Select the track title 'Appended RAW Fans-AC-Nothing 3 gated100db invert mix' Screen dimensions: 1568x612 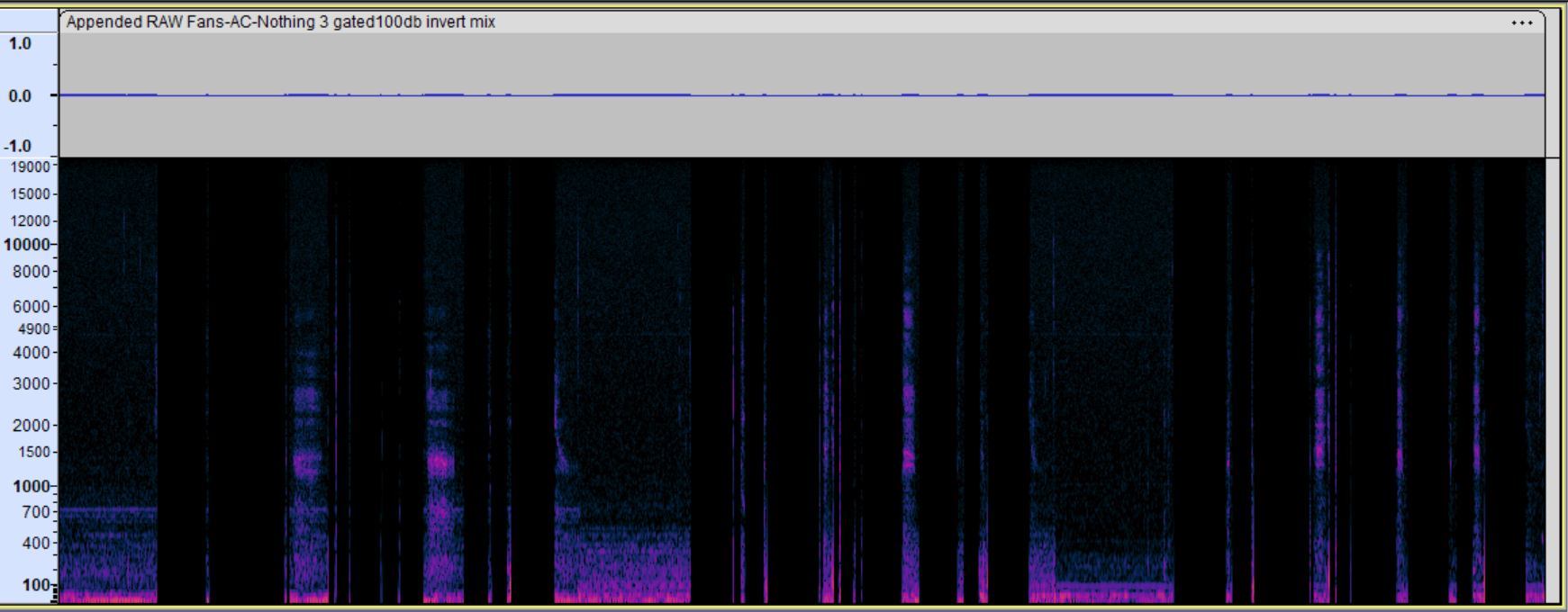(281, 22)
